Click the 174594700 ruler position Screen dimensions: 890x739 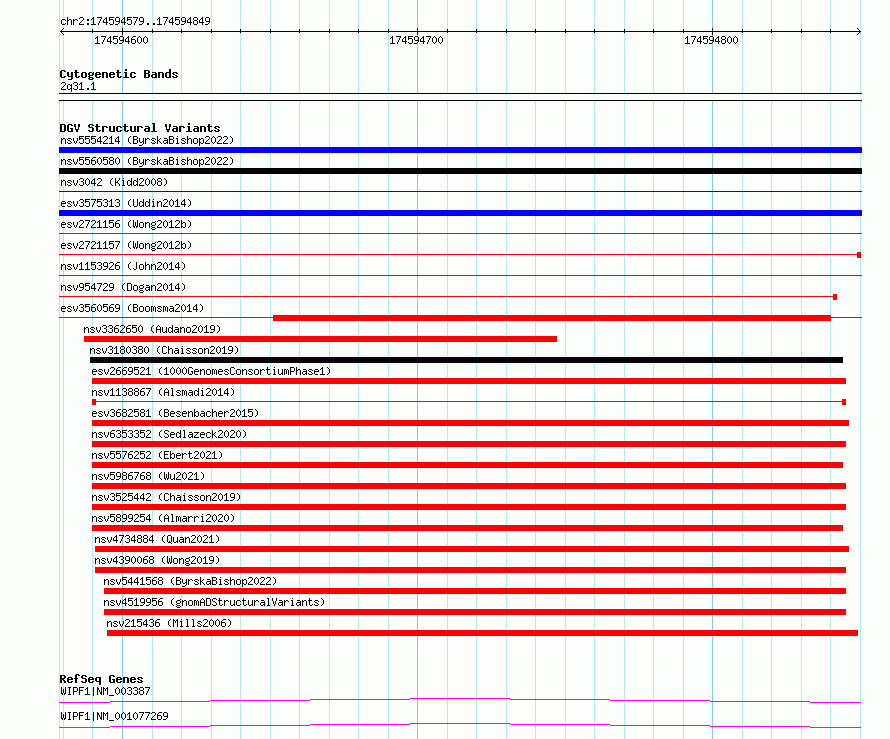tap(416, 40)
